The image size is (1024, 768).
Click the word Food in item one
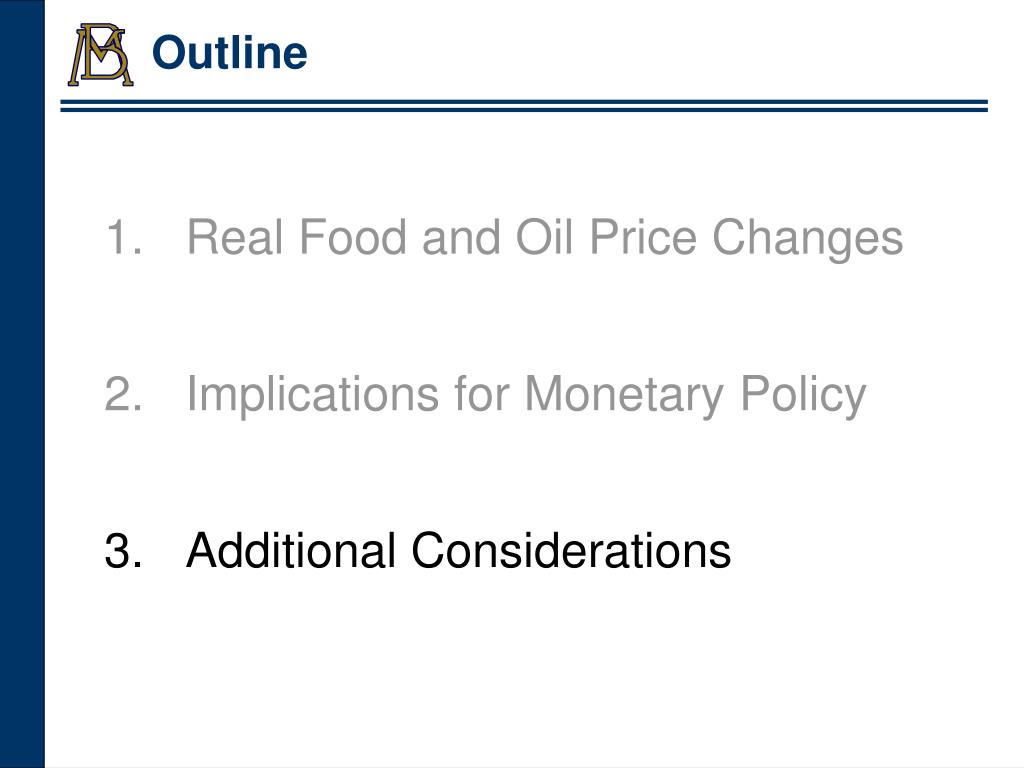pyautogui.click(x=353, y=236)
